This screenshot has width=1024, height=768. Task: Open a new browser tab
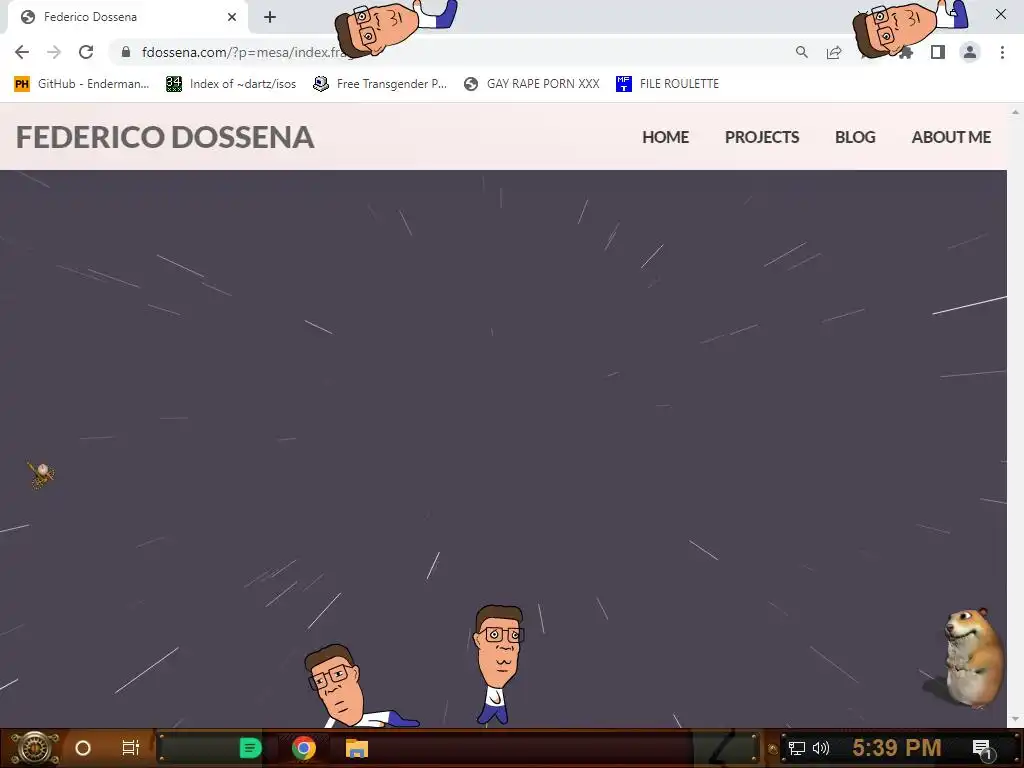(x=270, y=17)
